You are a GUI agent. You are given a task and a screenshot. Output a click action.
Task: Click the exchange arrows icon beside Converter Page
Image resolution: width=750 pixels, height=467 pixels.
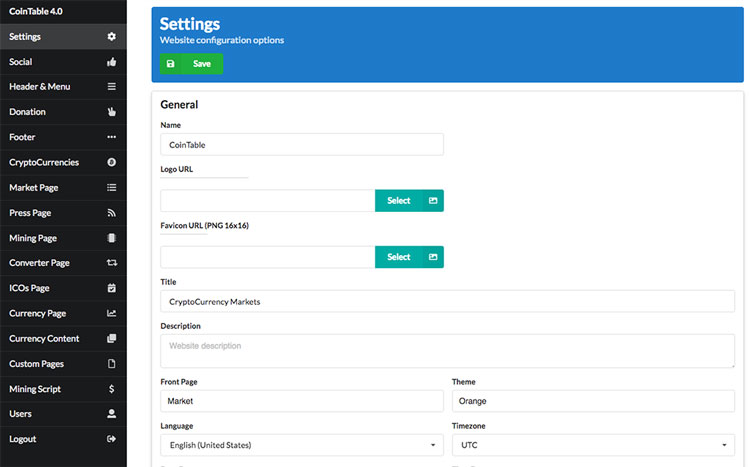coord(112,263)
